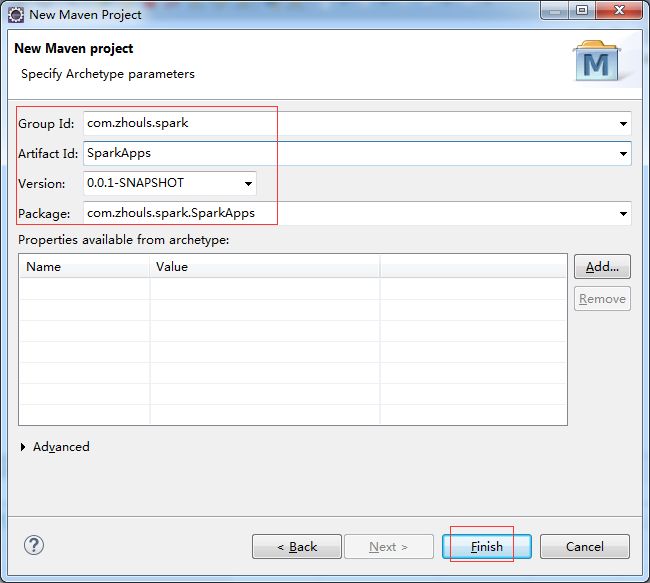650x583 pixels.
Task: Click the "New Maven project" heading
Action: 74,49
